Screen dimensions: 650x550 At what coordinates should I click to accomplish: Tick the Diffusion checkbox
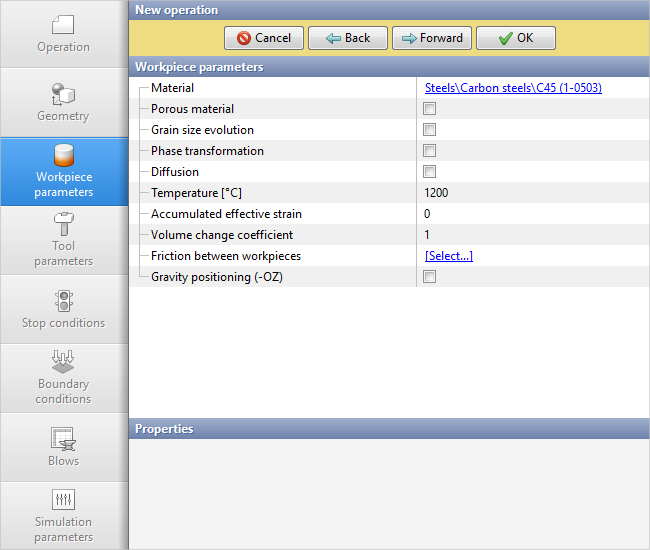tap(430, 172)
